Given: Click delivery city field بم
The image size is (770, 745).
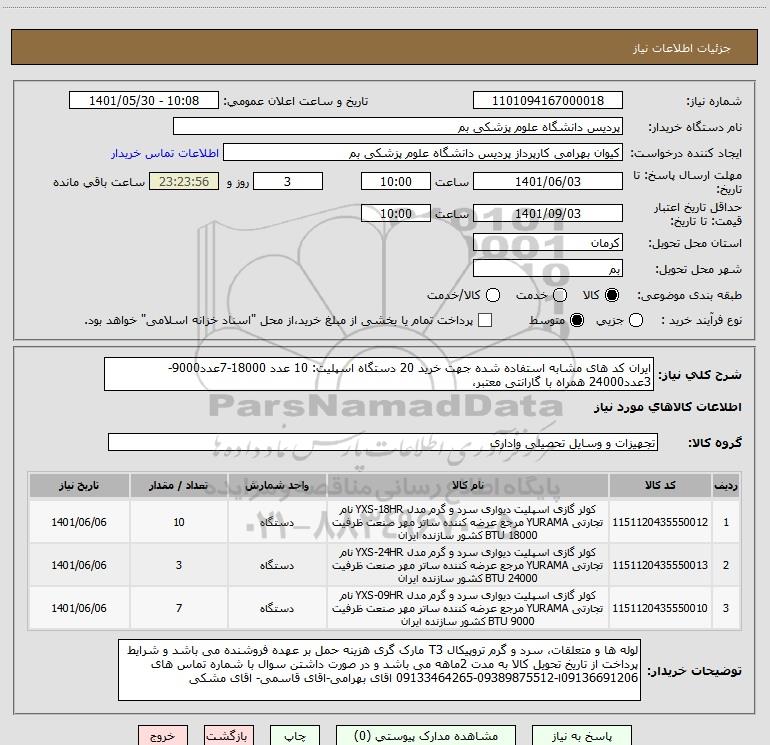Looking at the screenshot, I should tap(548, 269).
